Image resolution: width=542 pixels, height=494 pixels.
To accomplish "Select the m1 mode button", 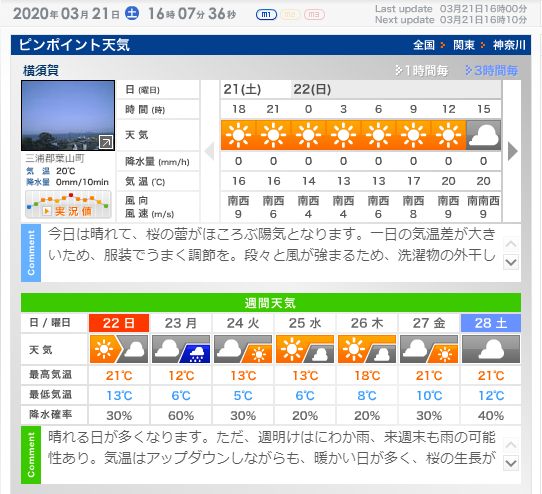I will (x=266, y=15).
